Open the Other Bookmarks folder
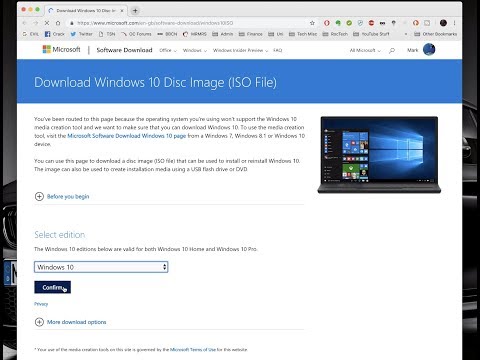Image resolution: width=480 pixels, height=360 pixels. coord(435,34)
